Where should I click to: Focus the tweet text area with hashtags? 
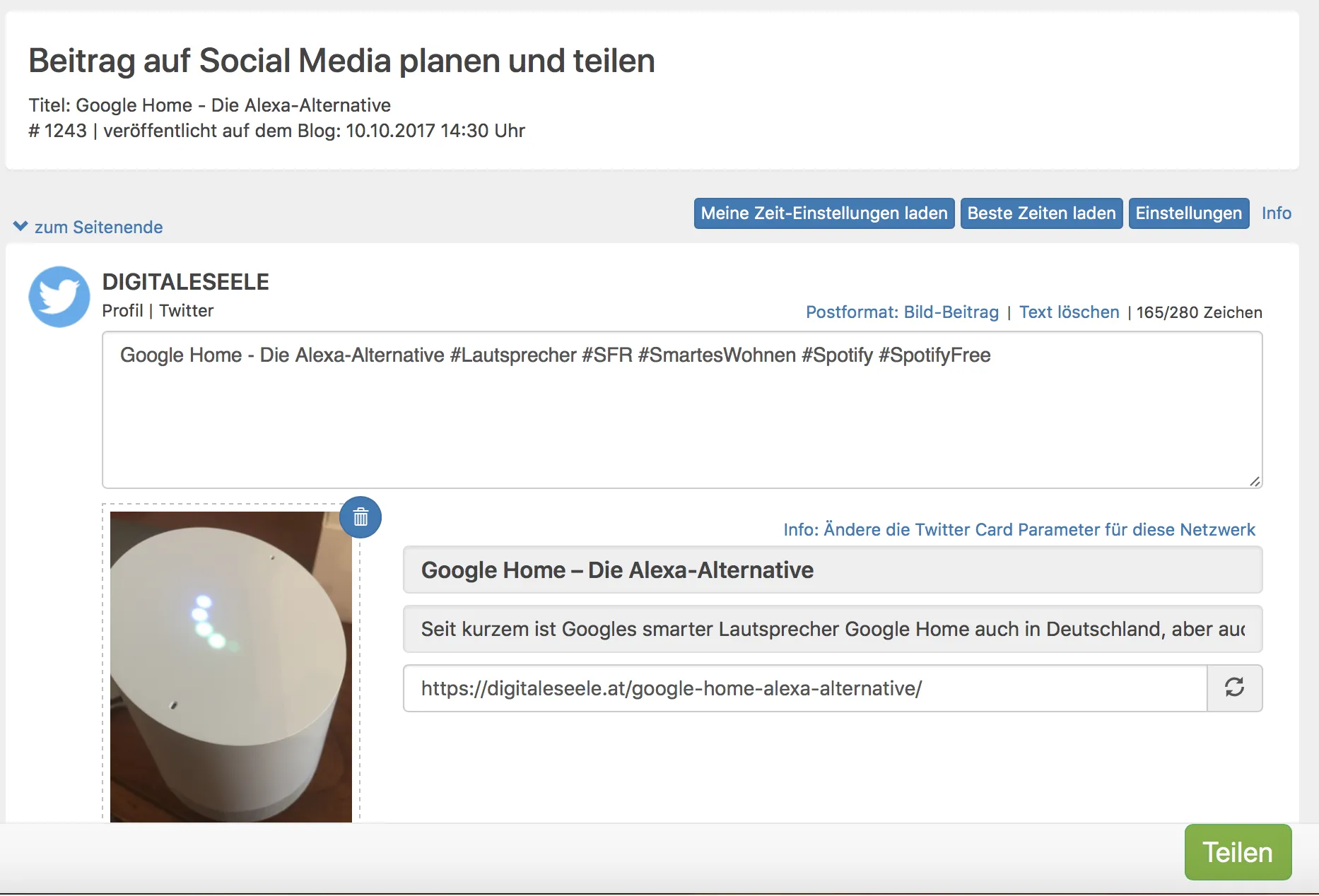click(681, 410)
